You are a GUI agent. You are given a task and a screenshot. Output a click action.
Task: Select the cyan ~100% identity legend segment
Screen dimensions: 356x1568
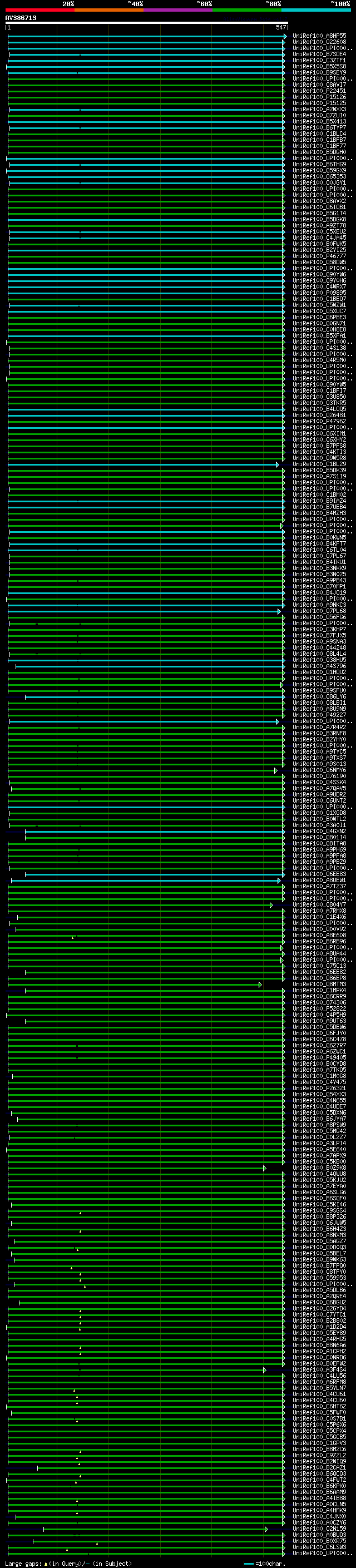pos(315,10)
